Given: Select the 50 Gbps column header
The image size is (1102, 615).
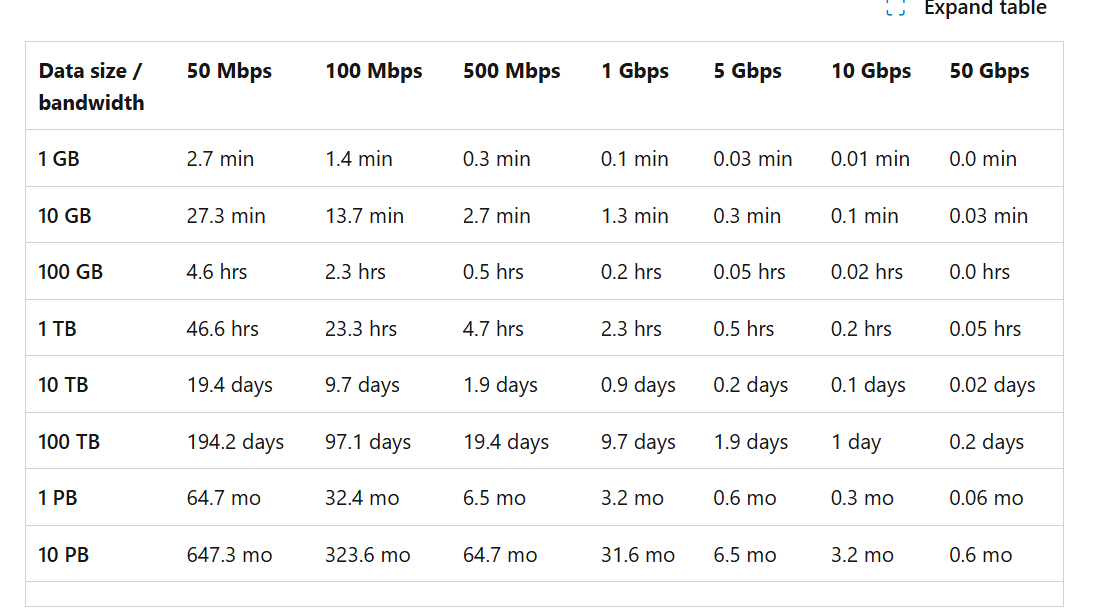Looking at the screenshot, I should (x=990, y=72).
